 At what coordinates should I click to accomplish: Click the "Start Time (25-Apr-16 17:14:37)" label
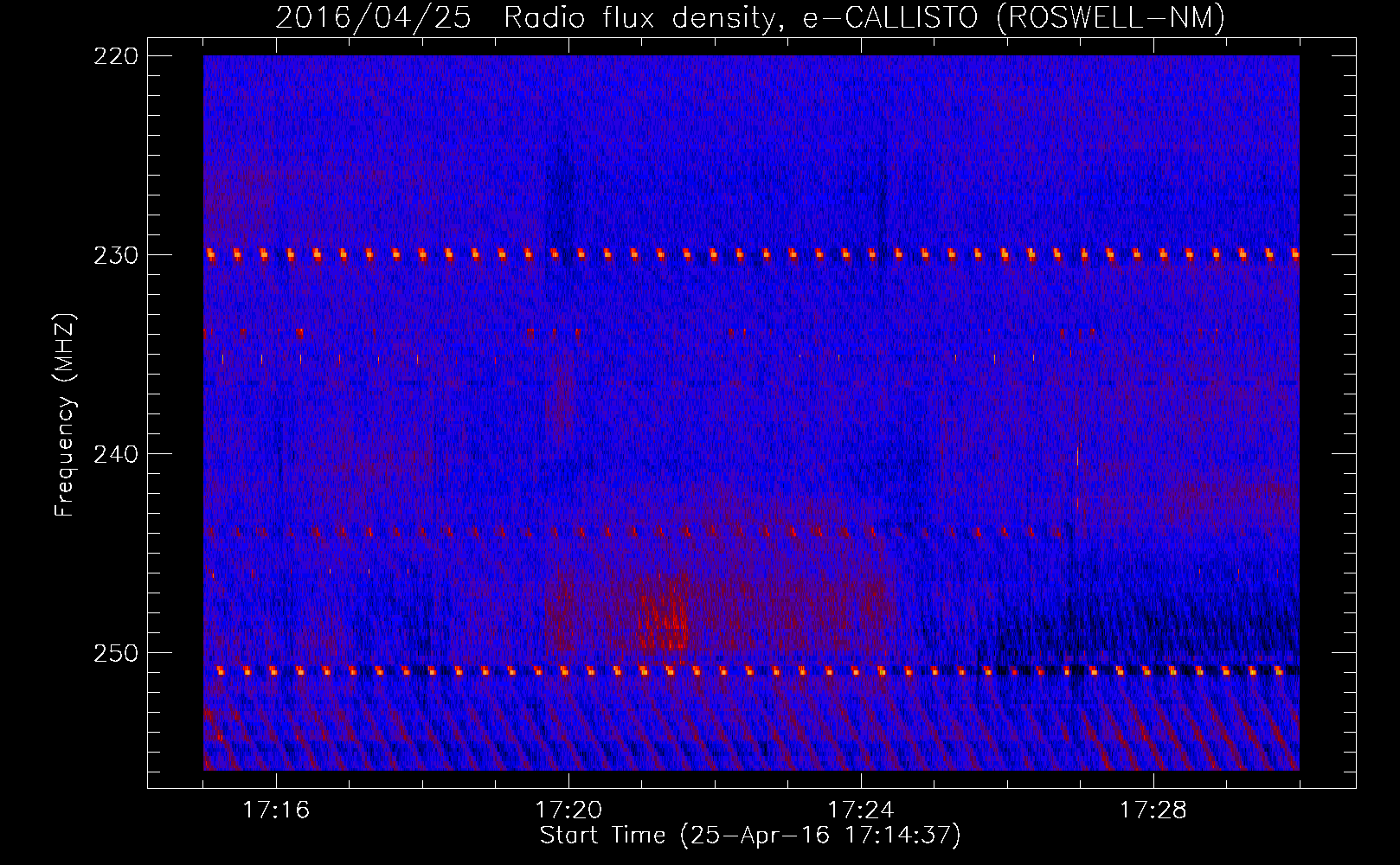coord(750,836)
